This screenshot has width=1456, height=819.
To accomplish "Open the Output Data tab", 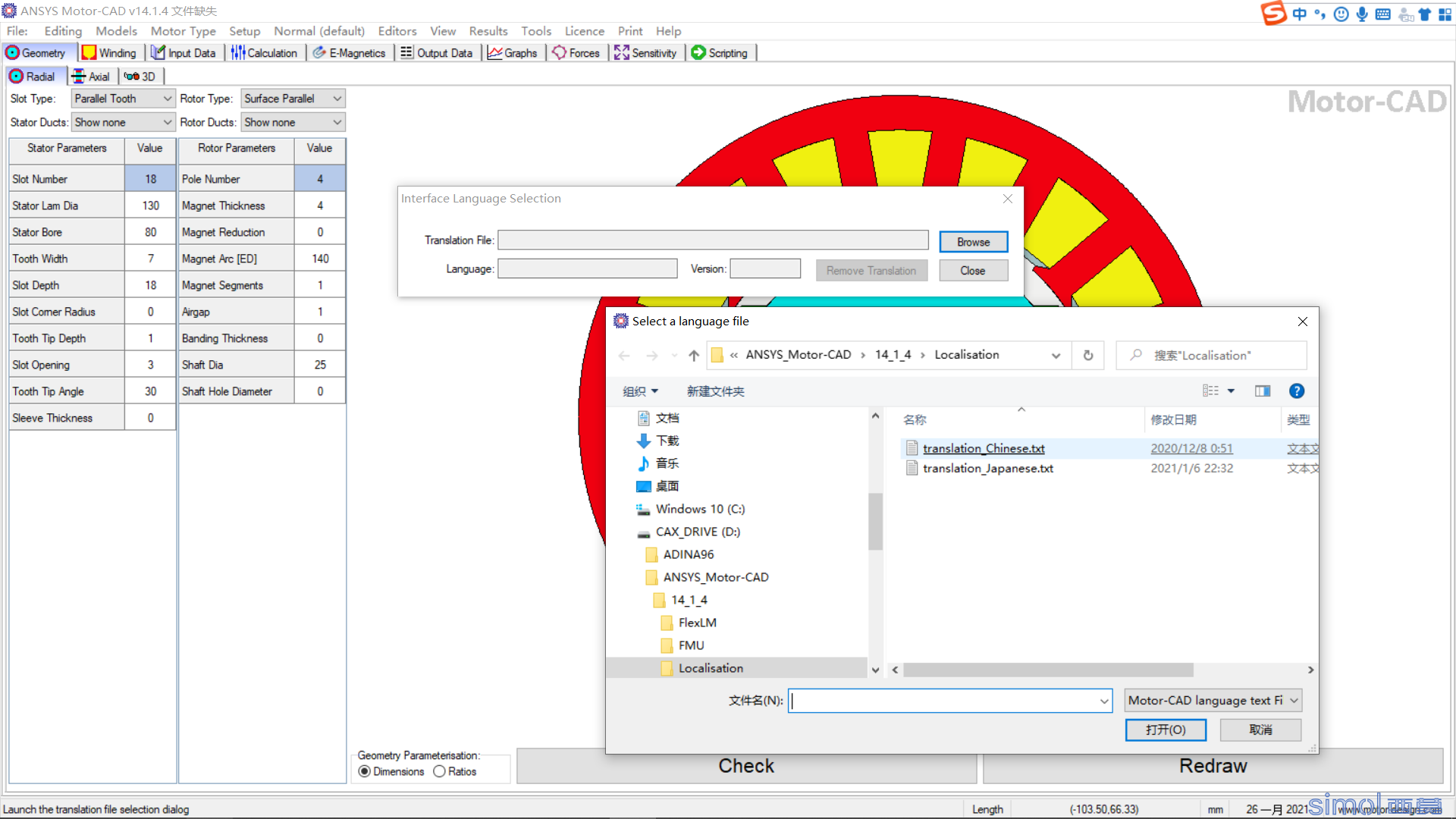I will coord(437,53).
